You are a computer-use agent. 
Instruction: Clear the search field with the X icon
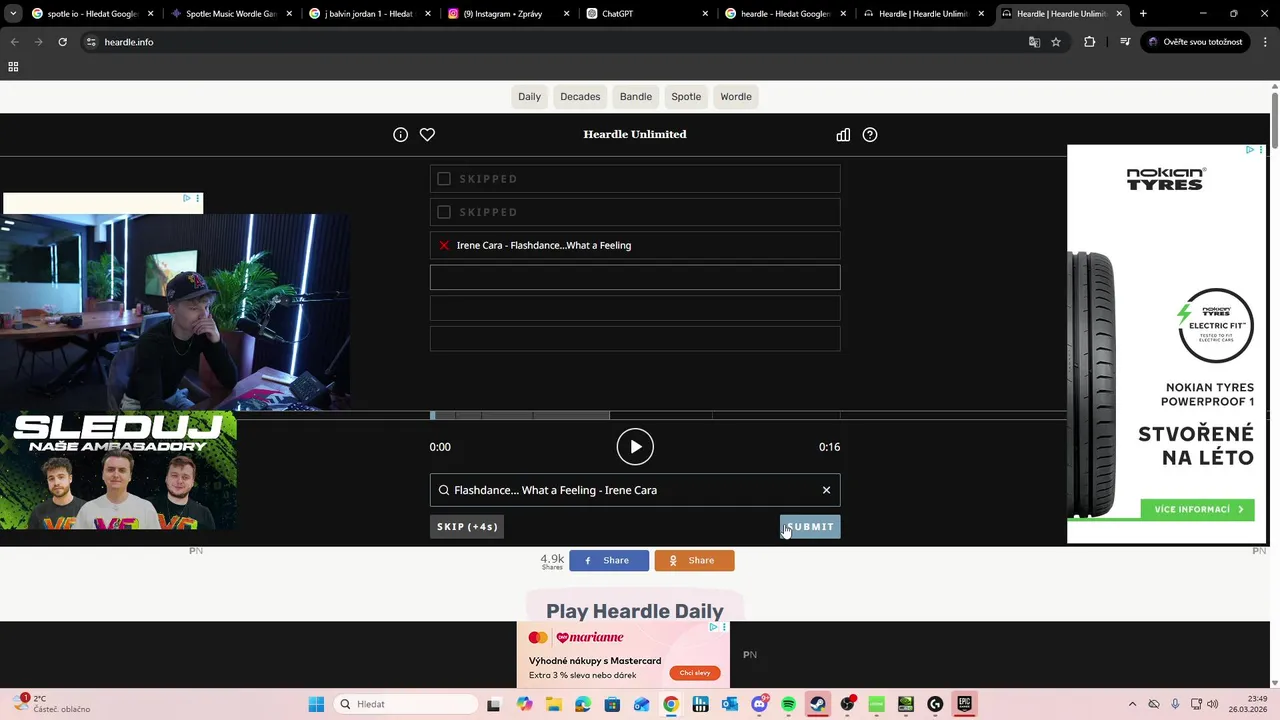[x=826, y=490]
